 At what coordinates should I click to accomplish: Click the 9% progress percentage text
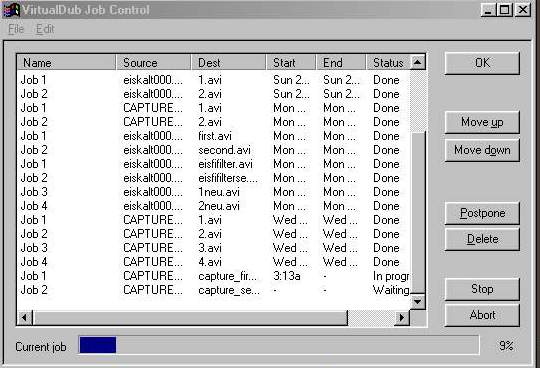pos(506,346)
